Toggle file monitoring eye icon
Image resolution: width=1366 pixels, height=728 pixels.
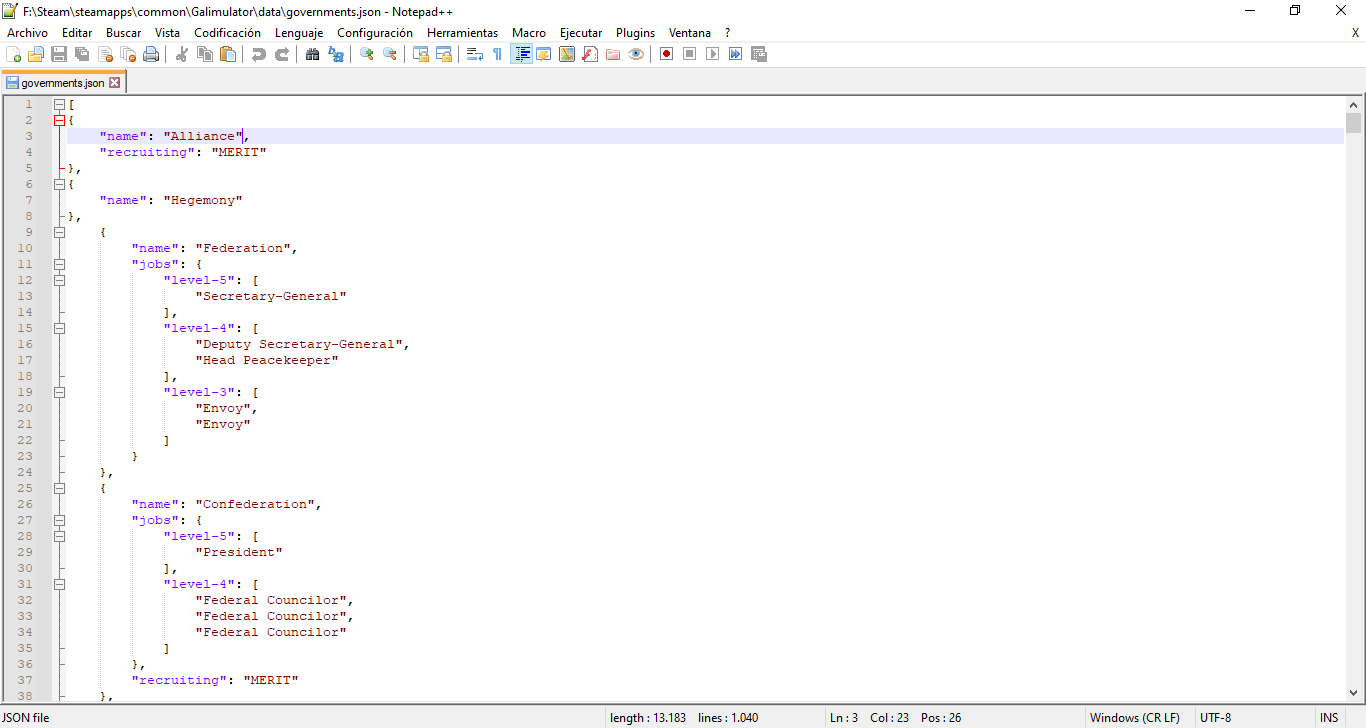coord(636,54)
